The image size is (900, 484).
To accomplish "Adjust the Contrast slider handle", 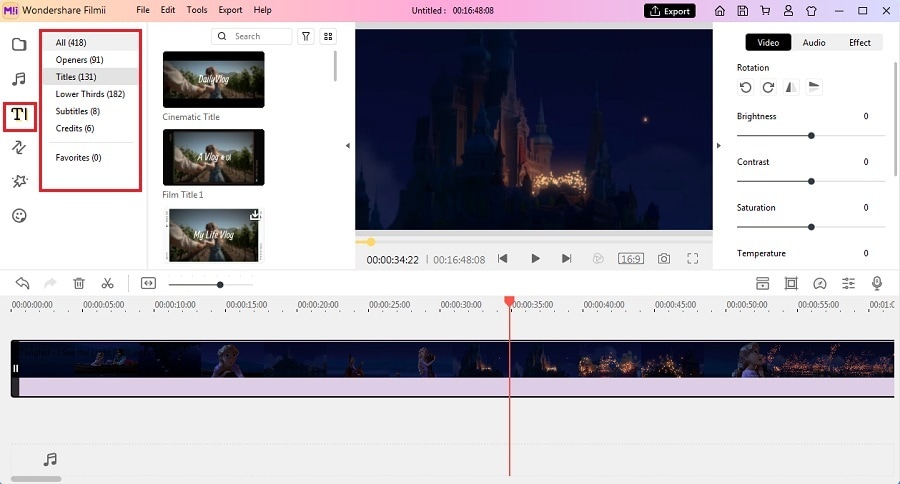I will [811, 181].
